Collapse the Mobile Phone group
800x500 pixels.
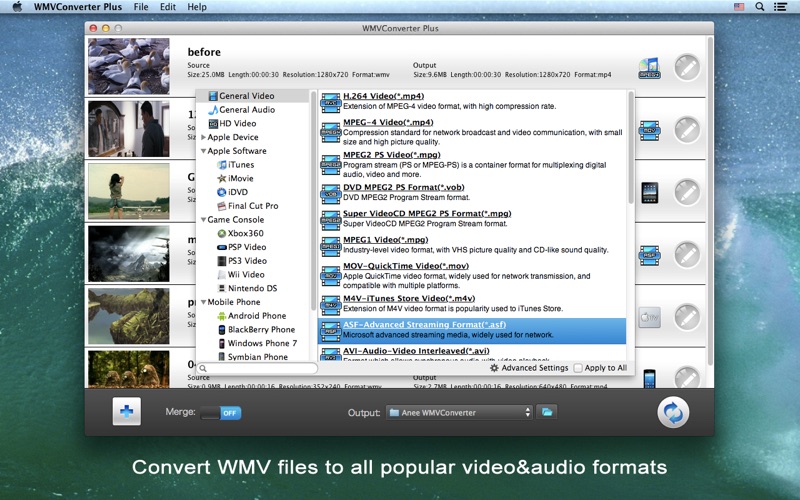tap(204, 302)
